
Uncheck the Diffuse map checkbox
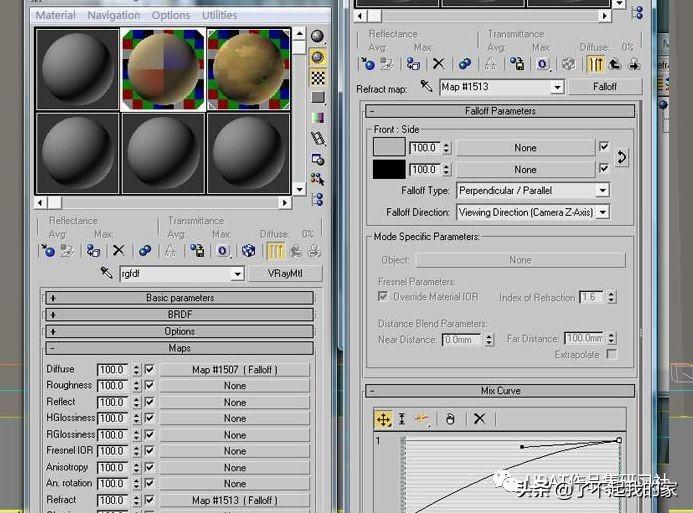149,369
